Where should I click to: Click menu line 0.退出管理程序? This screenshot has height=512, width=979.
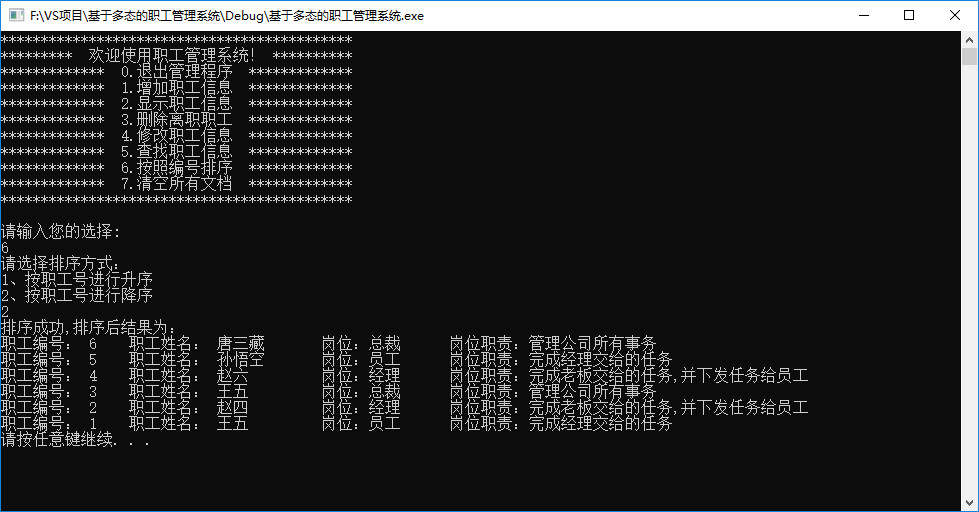pos(177,72)
